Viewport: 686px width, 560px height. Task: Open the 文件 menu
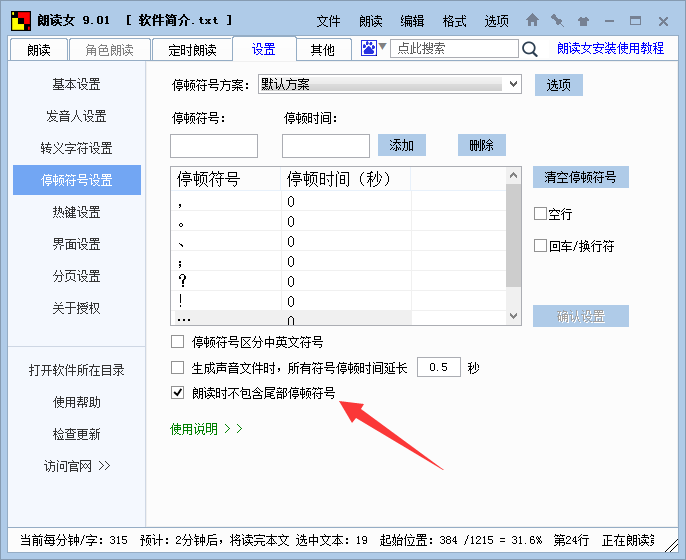328,21
